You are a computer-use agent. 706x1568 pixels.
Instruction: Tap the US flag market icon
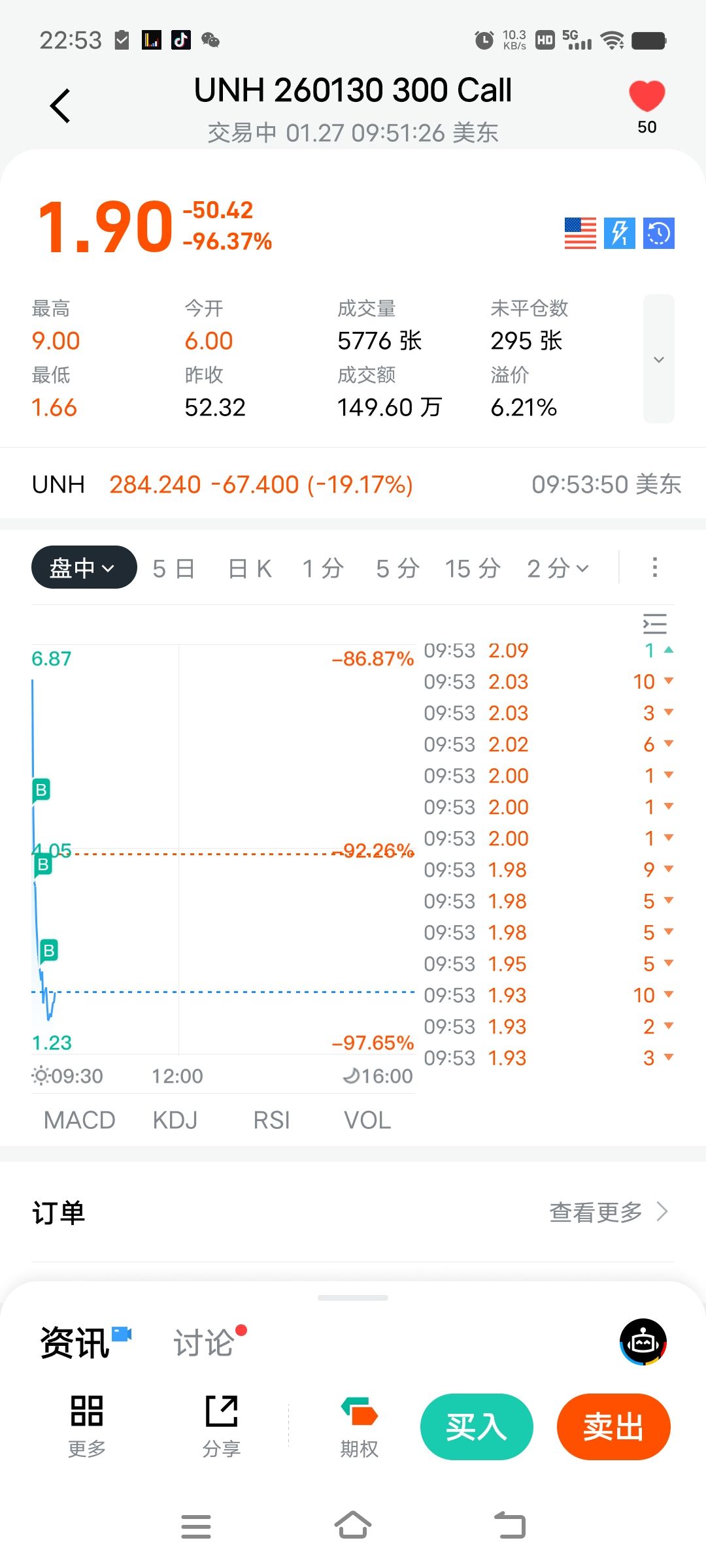(x=580, y=233)
